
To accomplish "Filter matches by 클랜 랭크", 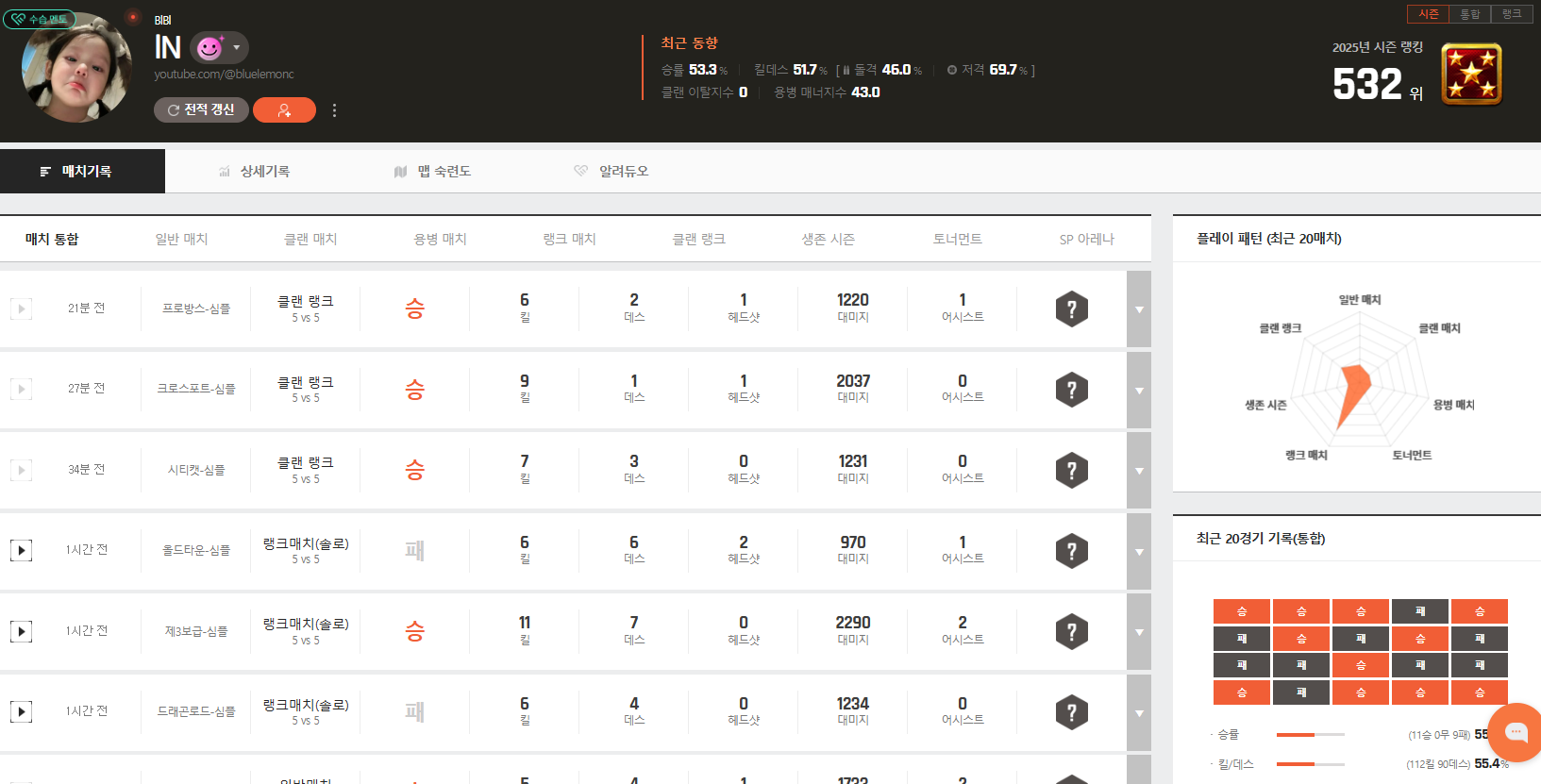I will coord(698,240).
